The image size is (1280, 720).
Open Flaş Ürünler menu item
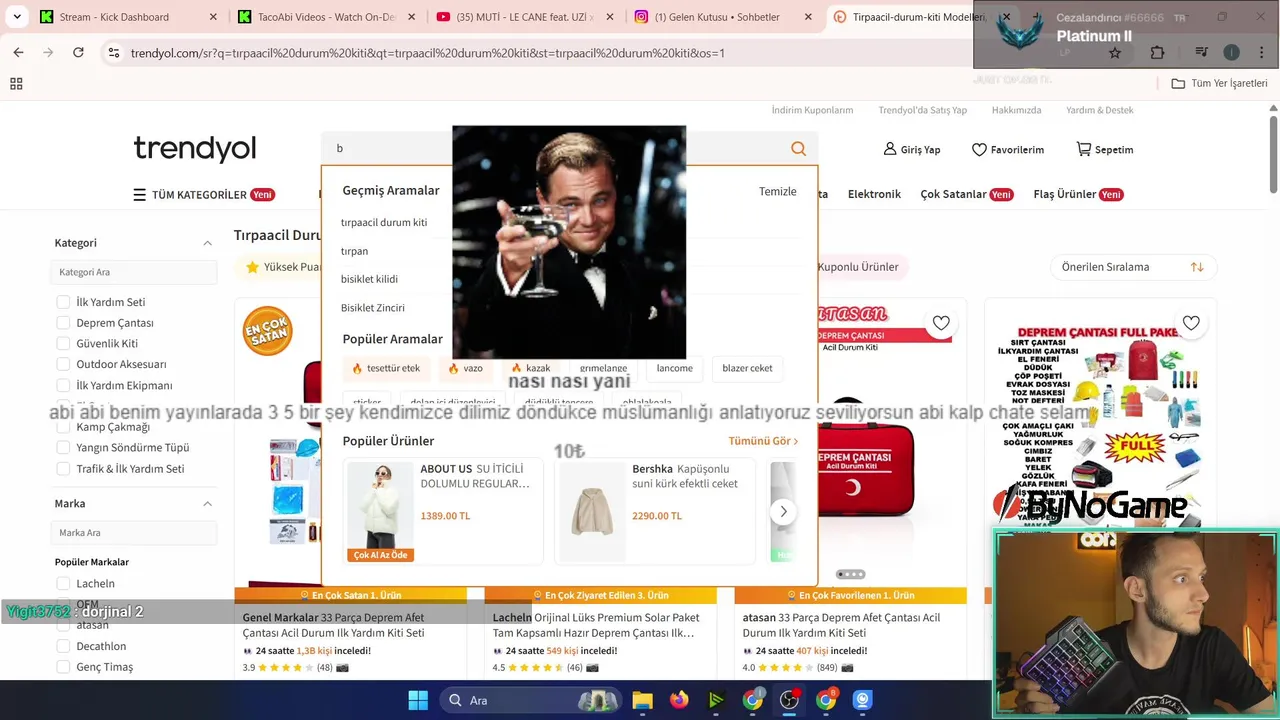(x=1078, y=194)
